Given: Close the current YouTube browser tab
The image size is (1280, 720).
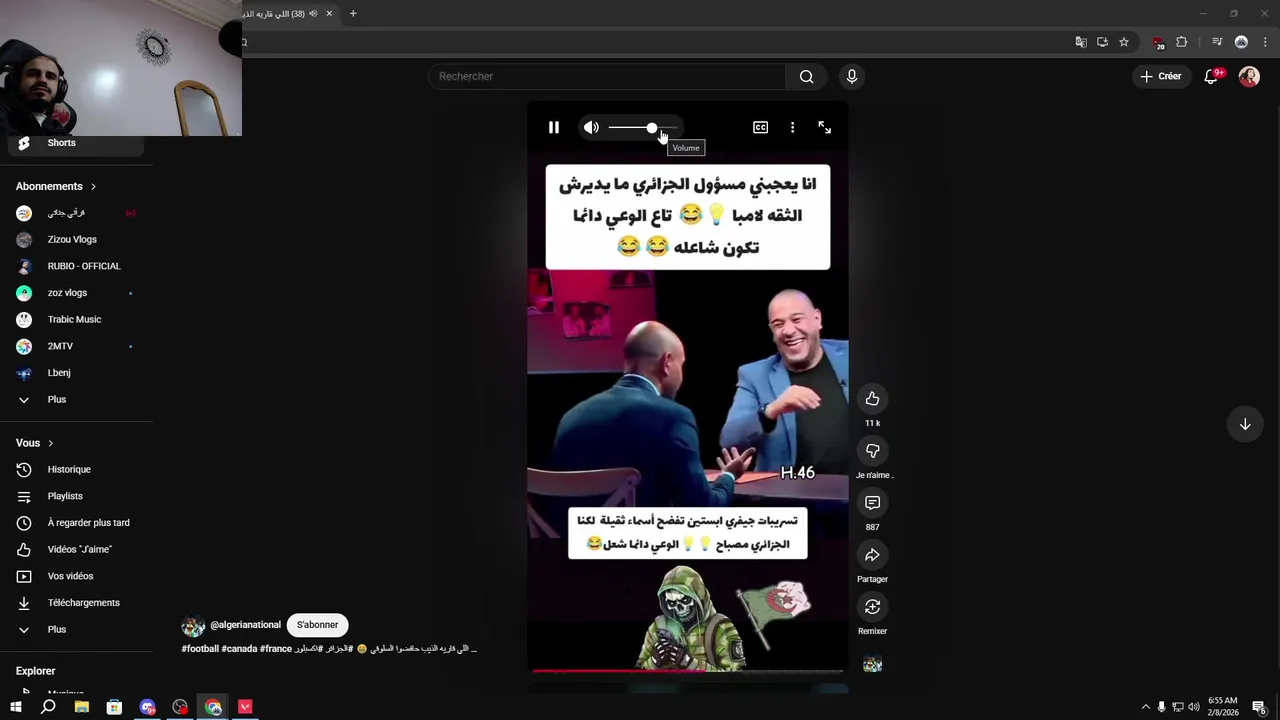Looking at the screenshot, I should click(x=329, y=14).
